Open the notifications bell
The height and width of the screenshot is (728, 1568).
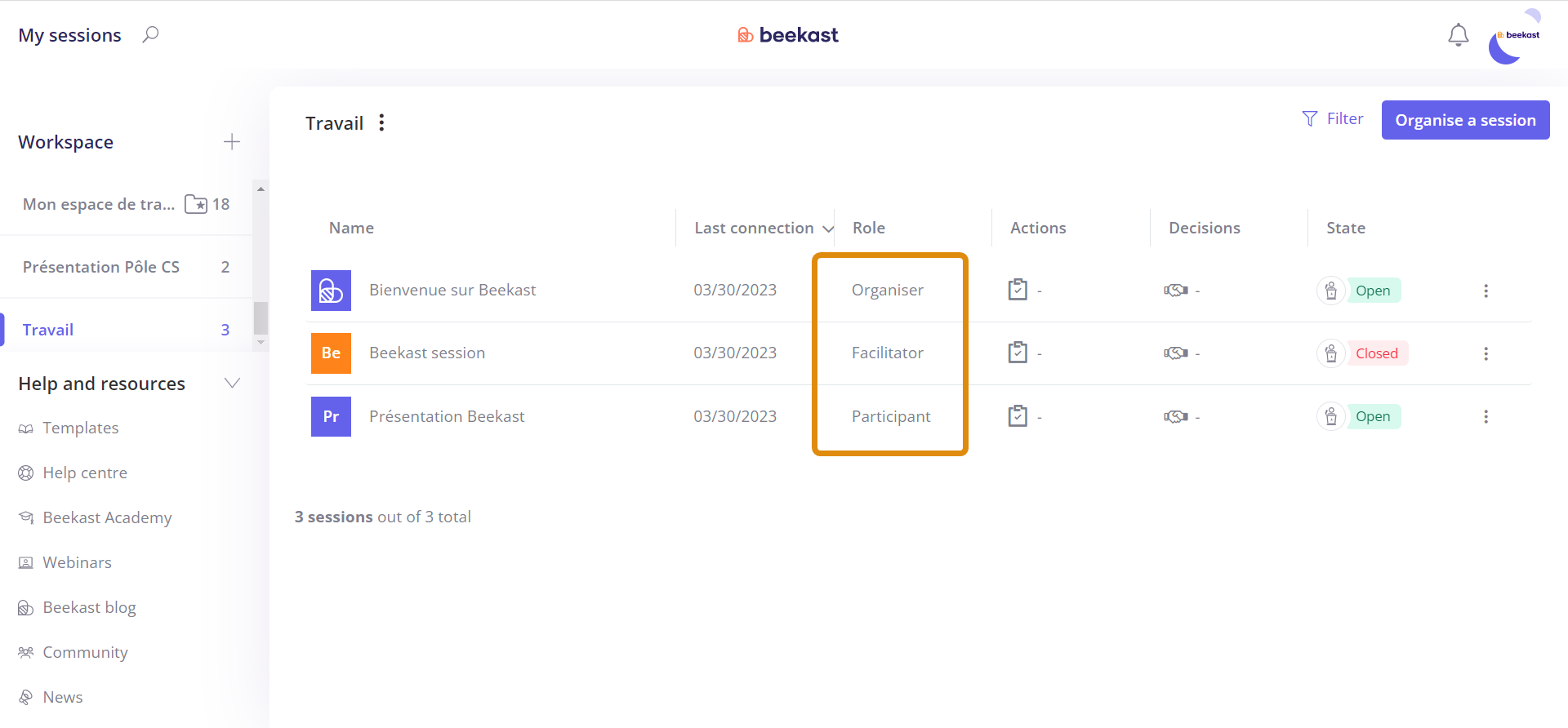(x=1458, y=35)
